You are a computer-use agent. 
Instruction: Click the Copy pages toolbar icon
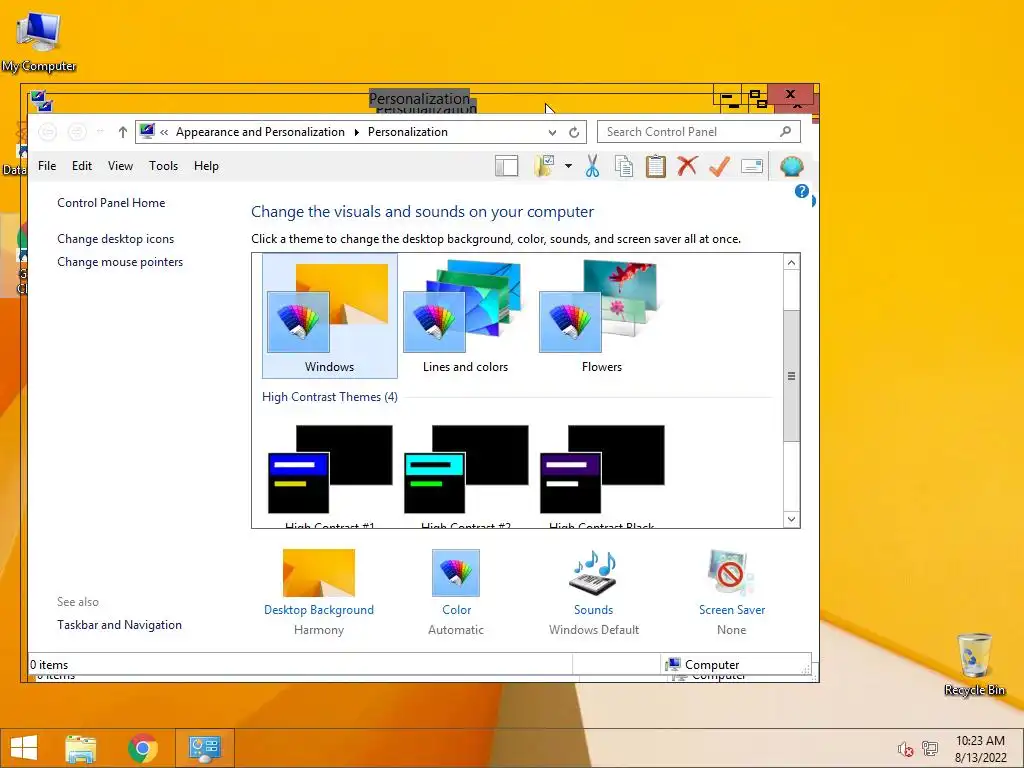coord(624,166)
